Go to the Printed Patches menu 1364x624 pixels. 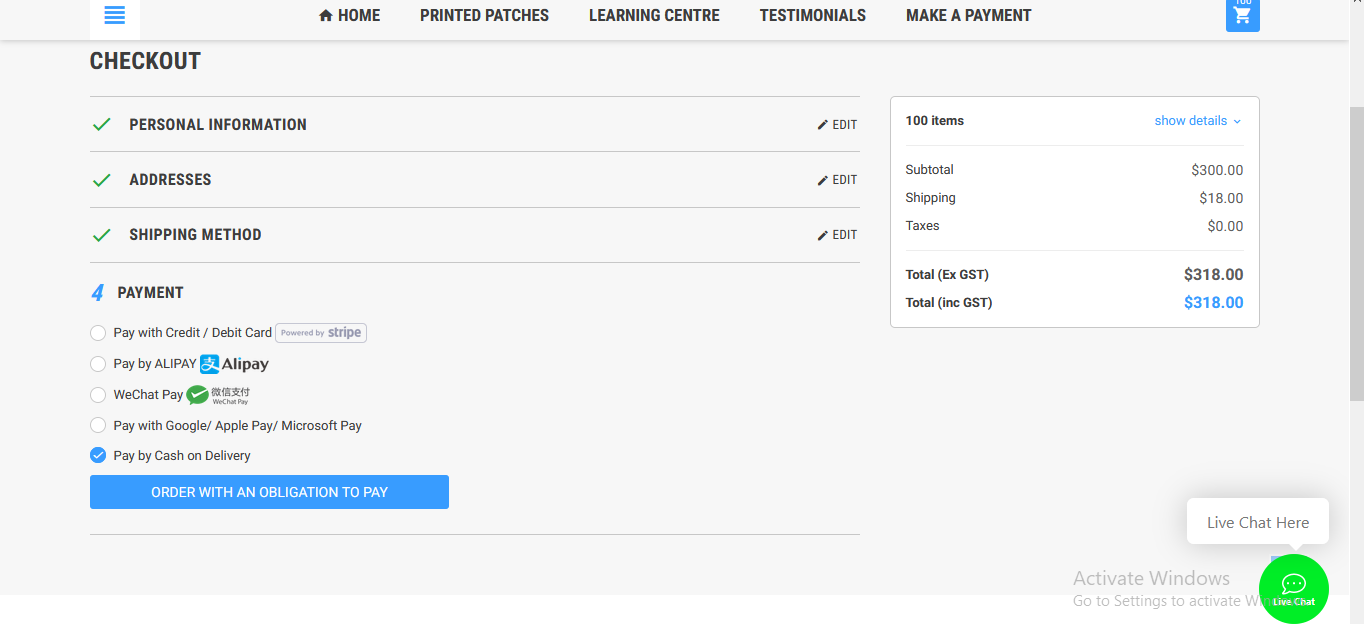click(484, 16)
